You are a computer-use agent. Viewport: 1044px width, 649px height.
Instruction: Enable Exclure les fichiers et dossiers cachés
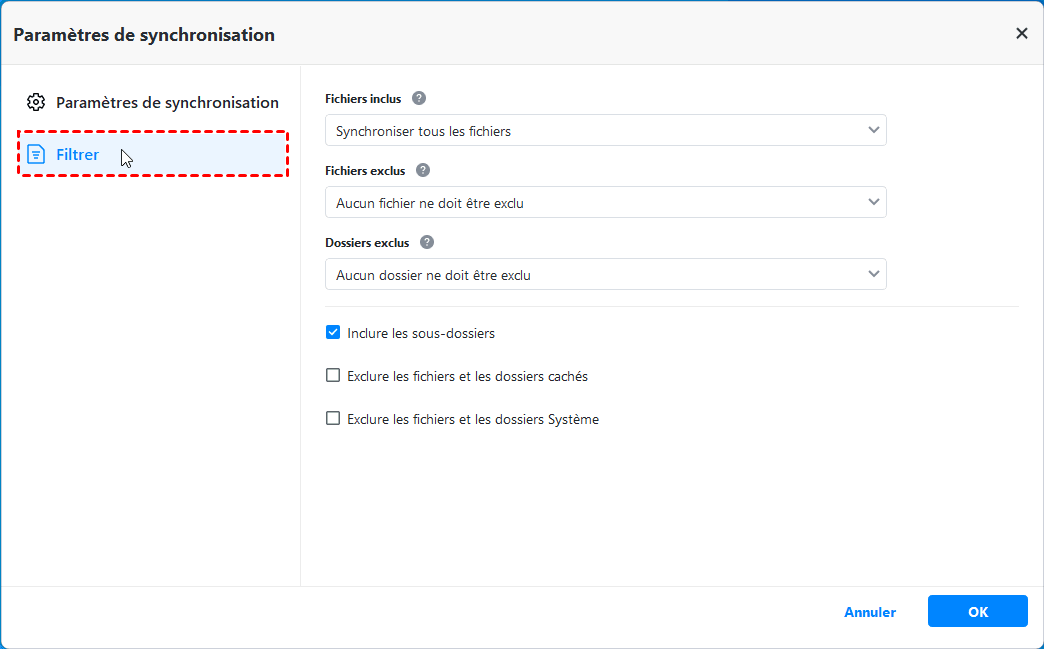[x=334, y=376]
